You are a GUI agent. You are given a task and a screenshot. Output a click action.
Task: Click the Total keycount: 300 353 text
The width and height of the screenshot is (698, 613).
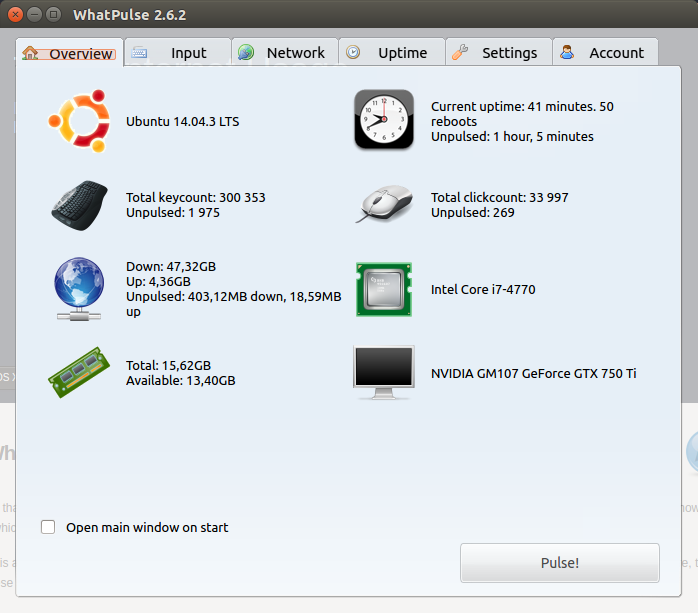(x=195, y=197)
